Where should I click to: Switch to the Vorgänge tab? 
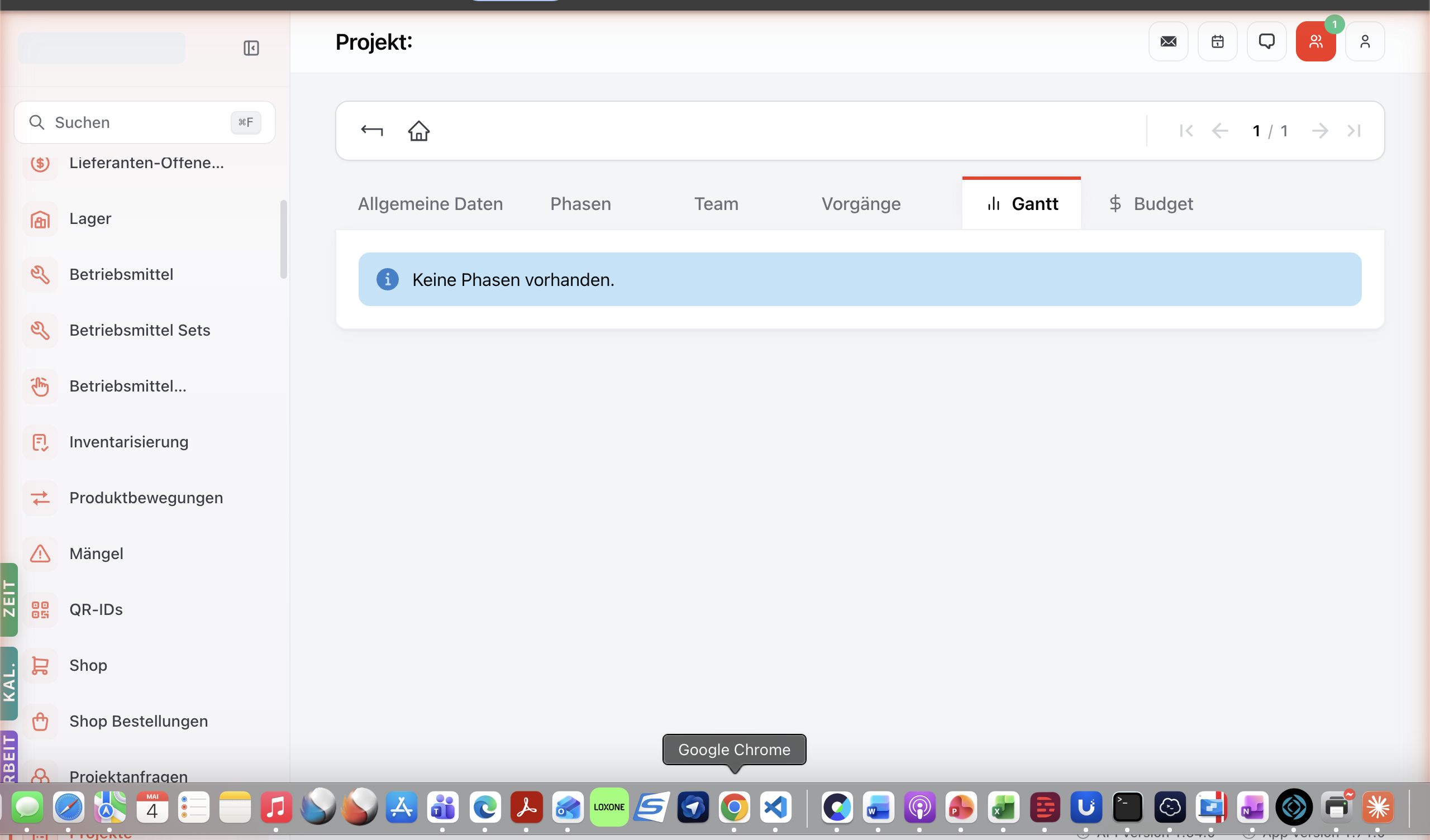pos(861,204)
